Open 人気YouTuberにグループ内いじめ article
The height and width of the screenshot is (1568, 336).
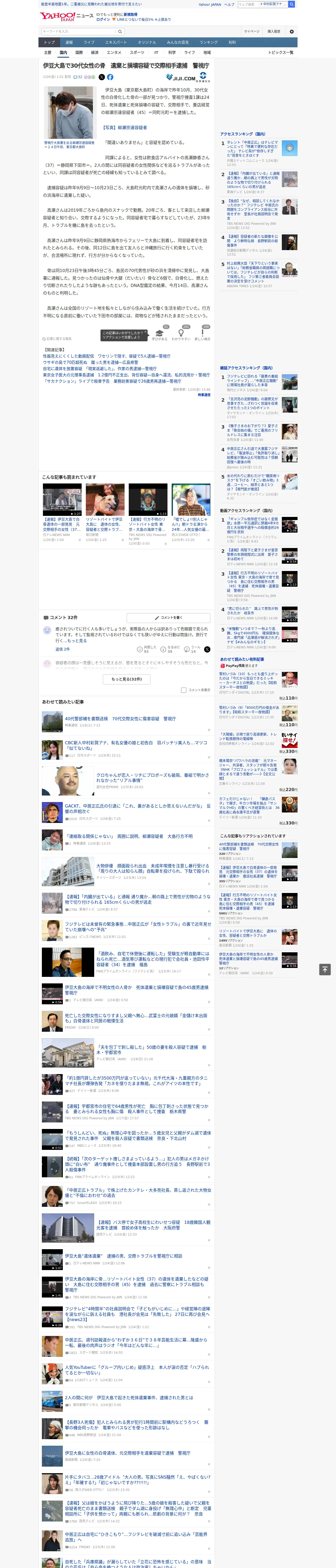point(137,1370)
